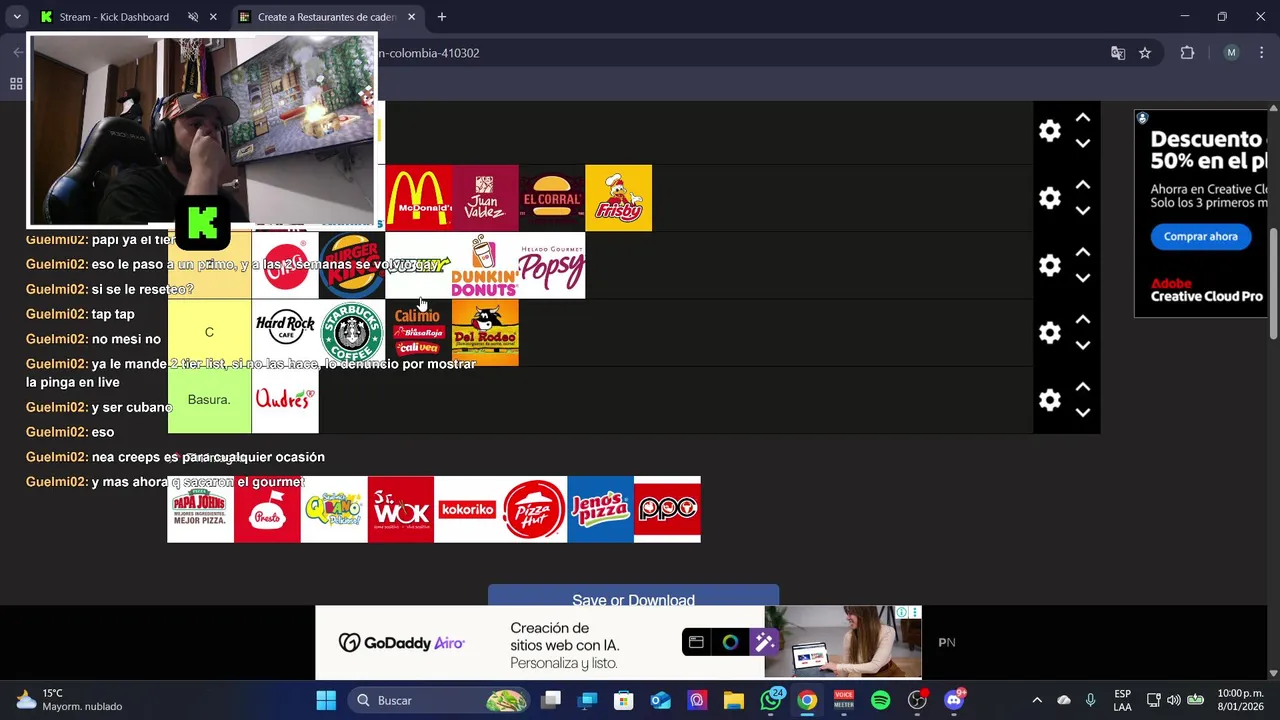
Task: Open WhatsApp from the taskbar
Action: pyautogui.click(x=771, y=700)
